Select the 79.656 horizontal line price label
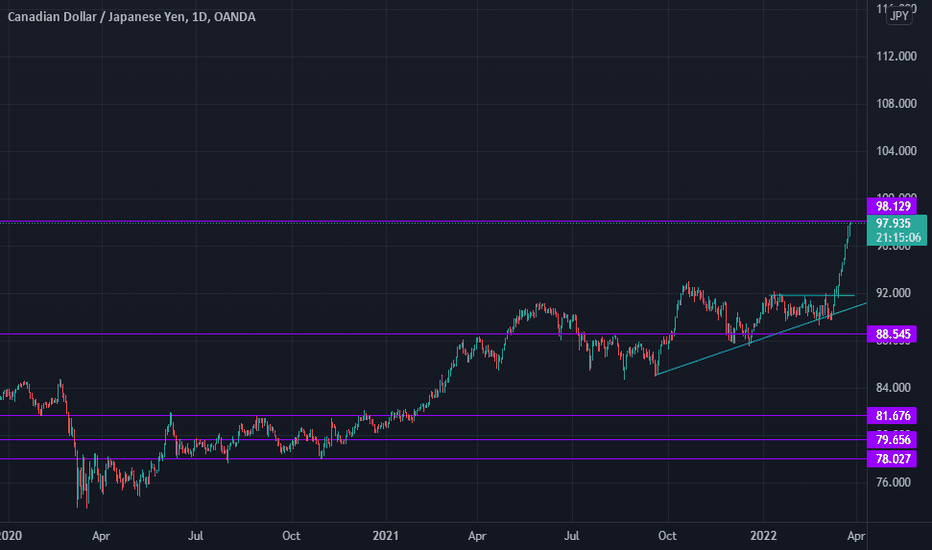 tap(892, 439)
